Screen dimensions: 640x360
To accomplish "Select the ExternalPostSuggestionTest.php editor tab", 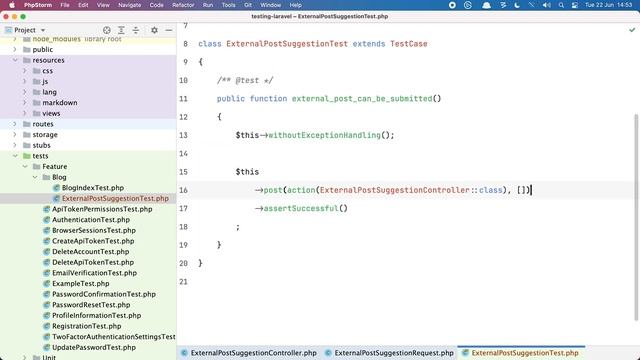I will [521, 353].
